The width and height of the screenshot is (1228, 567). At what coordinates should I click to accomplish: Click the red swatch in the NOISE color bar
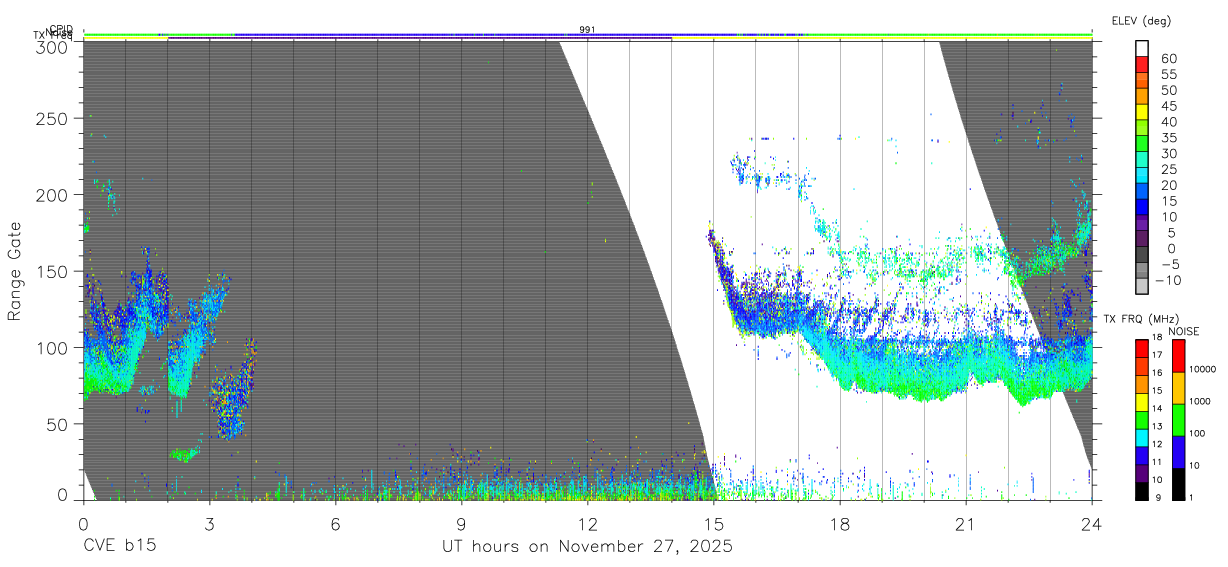pos(1179,355)
